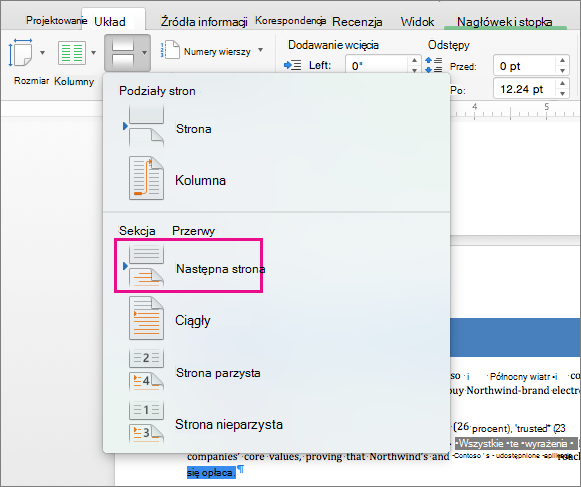Select Następna strona menu label
Screen dimensions: 581x487
pyautogui.click(x=220, y=269)
